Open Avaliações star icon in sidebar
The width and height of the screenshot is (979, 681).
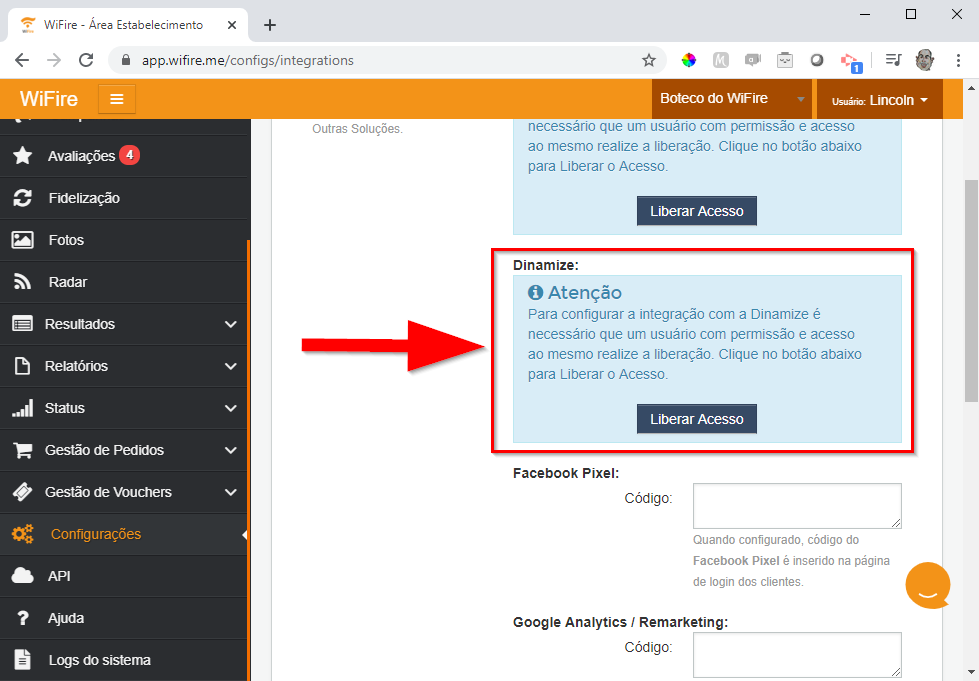(x=22, y=155)
